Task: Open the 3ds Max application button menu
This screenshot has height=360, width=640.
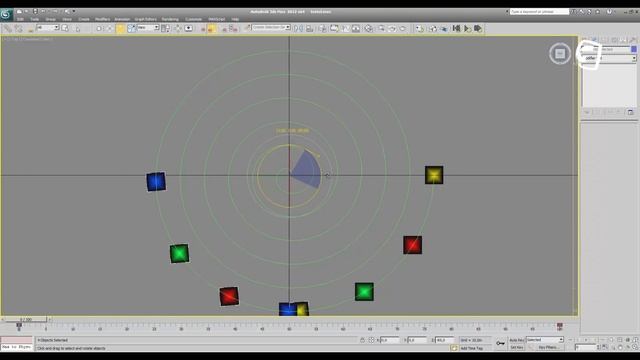Action: coord(6,15)
